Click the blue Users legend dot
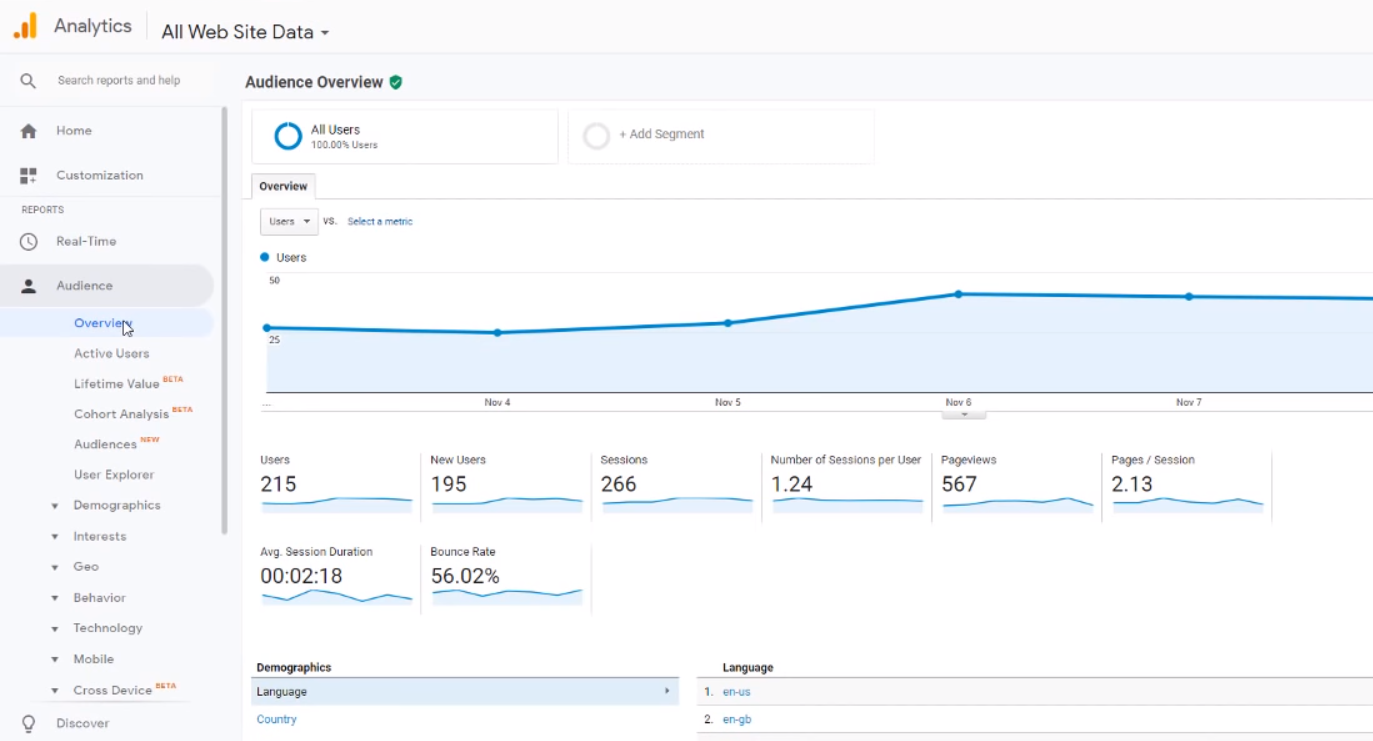The width and height of the screenshot is (1373, 741). (x=265, y=257)
